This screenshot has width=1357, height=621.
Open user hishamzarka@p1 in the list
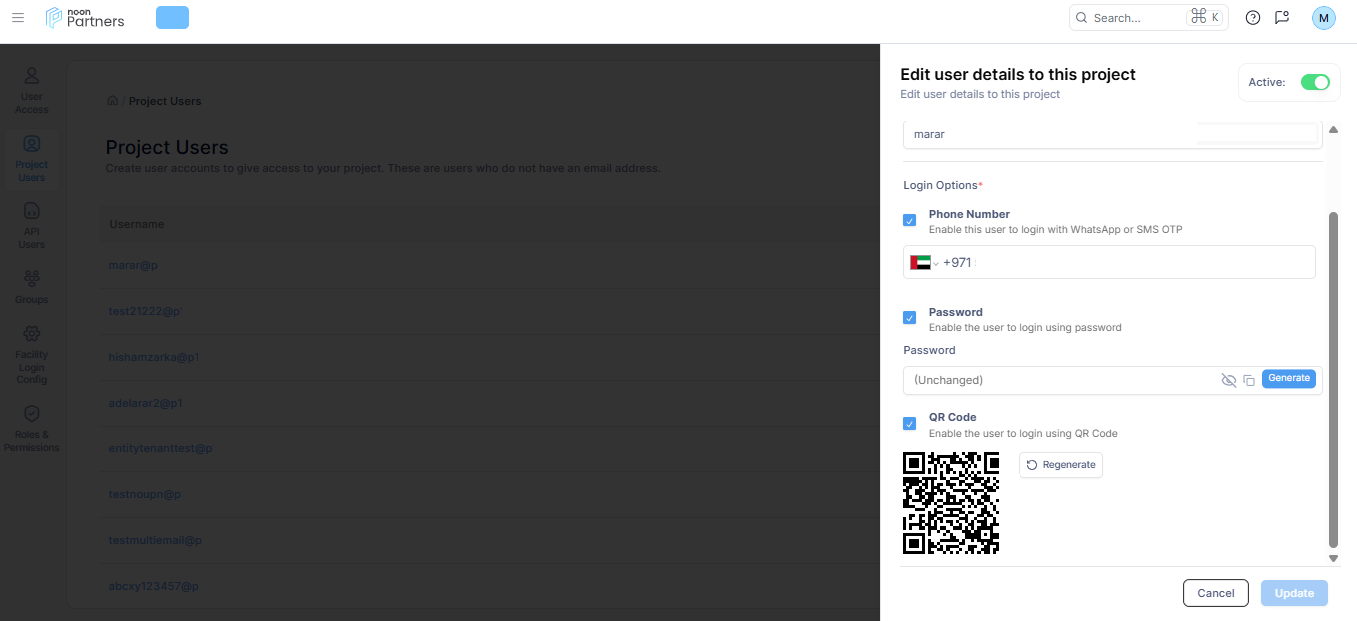coord(154,357)
